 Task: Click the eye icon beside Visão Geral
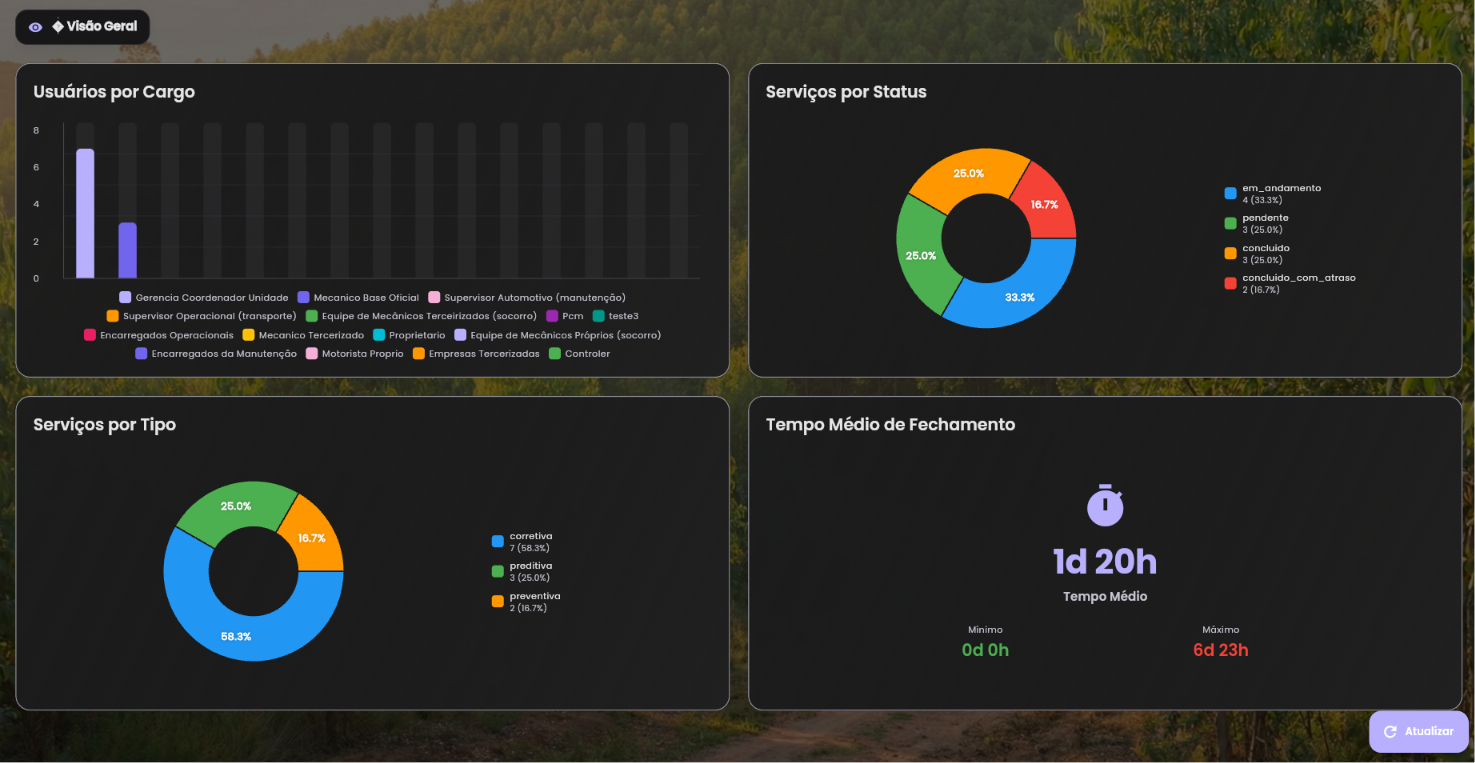(x=36, y=27)
